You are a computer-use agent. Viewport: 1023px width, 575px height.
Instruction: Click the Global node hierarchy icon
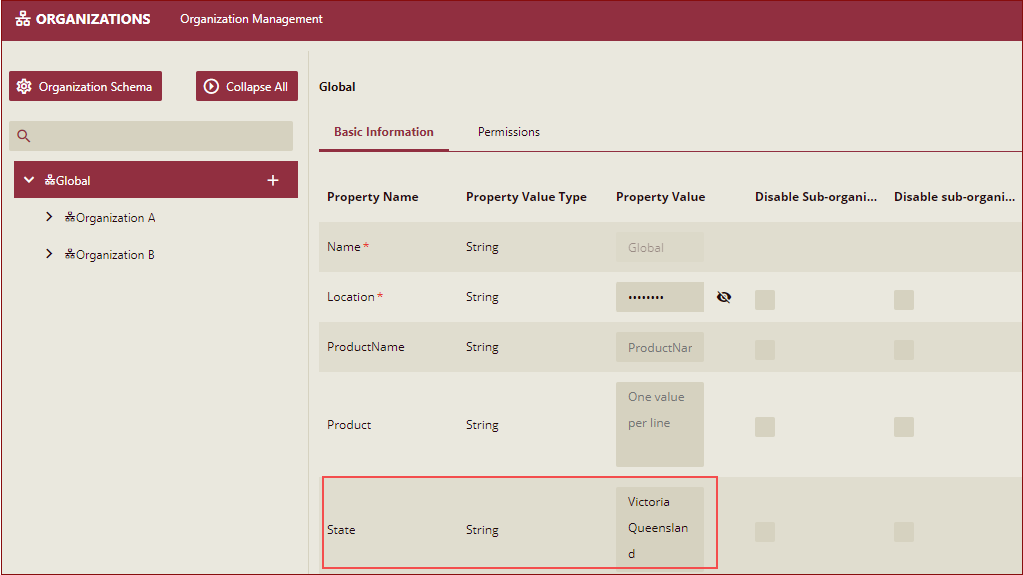(50, 181)
